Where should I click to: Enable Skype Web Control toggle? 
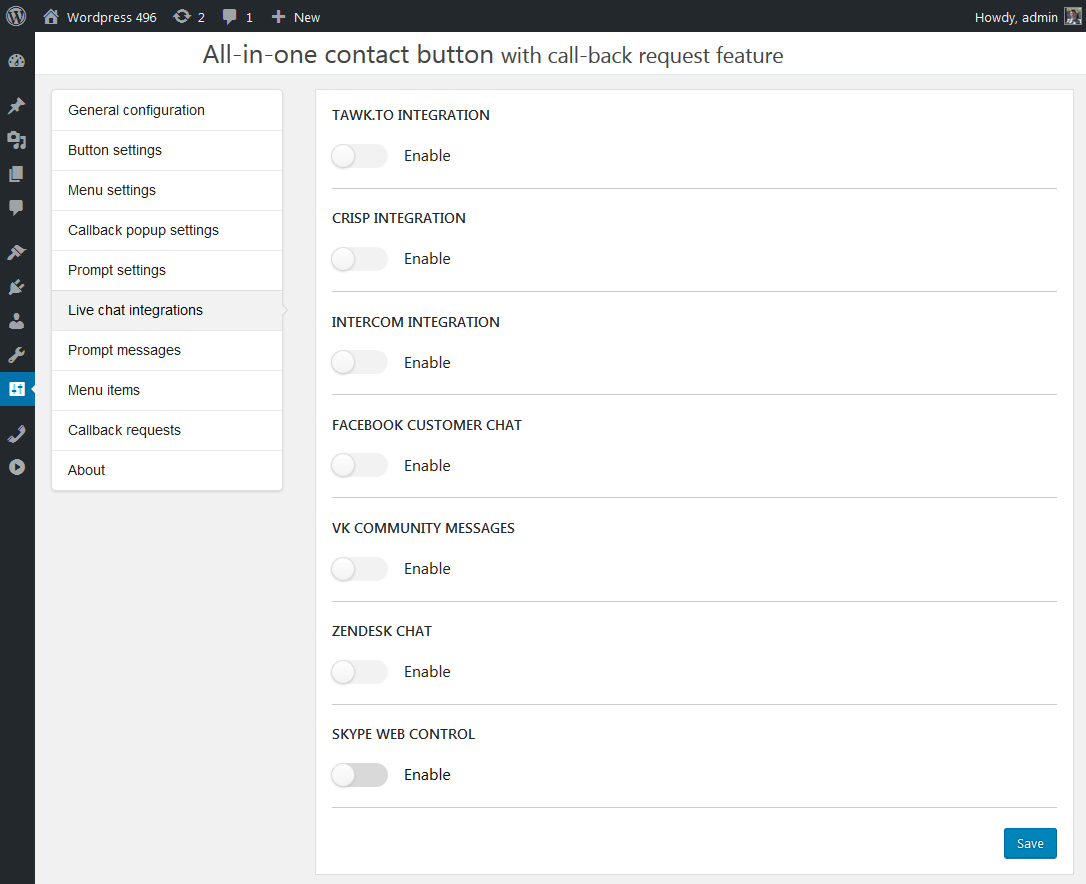[x=359, y=775]
